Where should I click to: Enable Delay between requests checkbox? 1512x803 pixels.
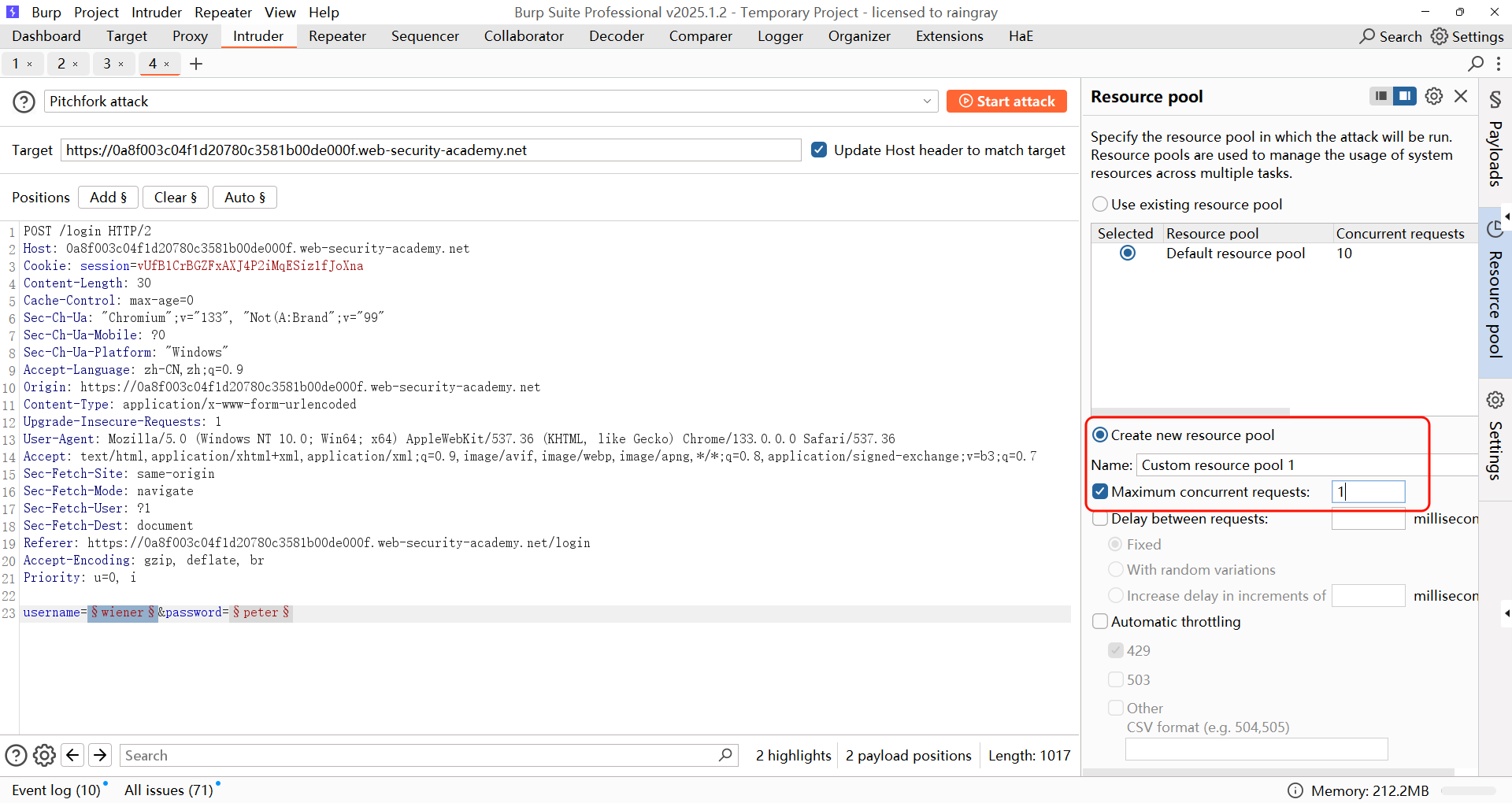(x=1100, y=519)
